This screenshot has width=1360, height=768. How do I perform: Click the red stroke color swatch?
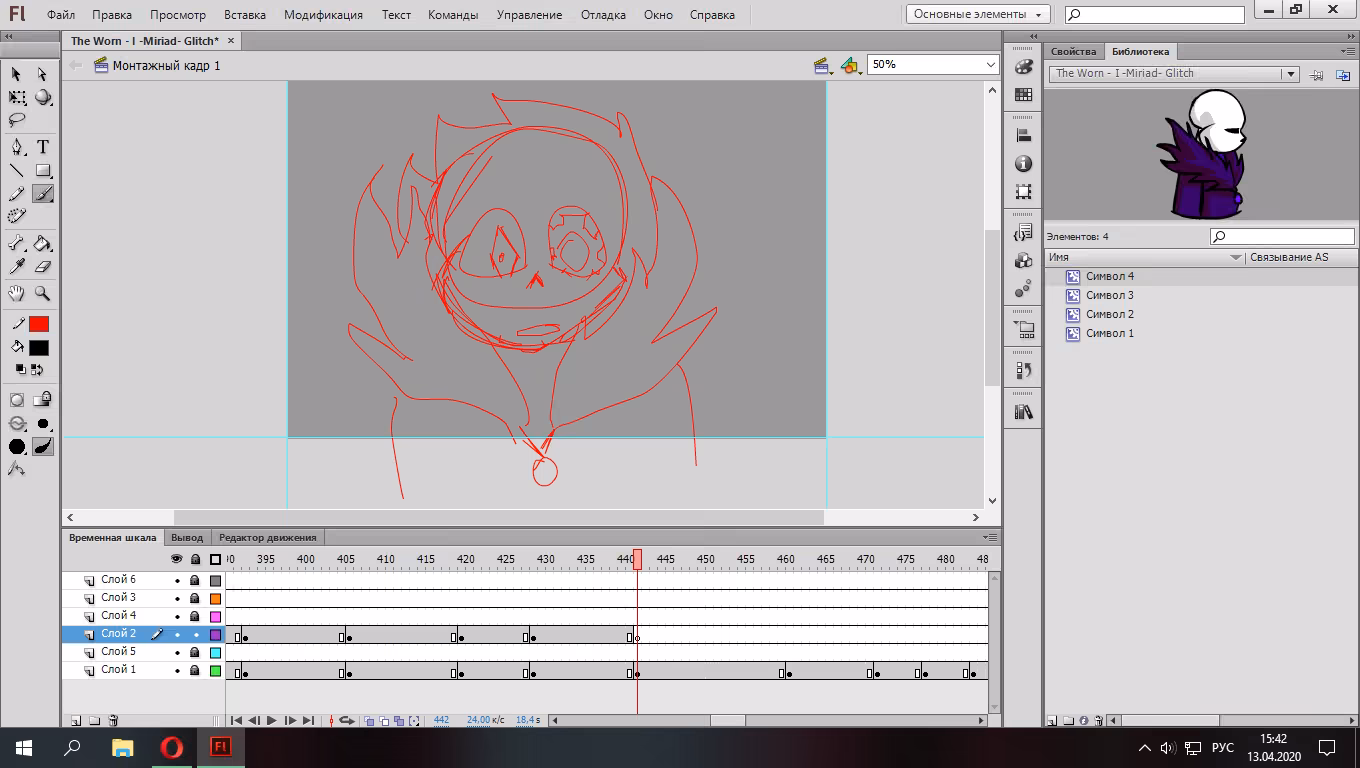[x=39, y=324]
